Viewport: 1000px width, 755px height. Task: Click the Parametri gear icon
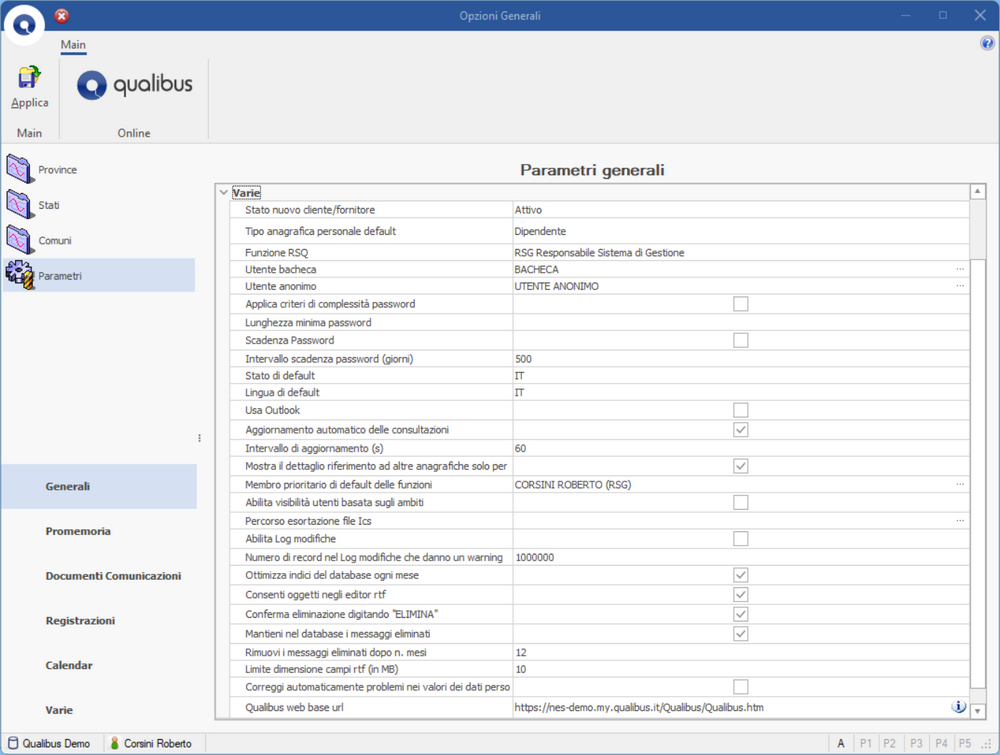[20, 275]
